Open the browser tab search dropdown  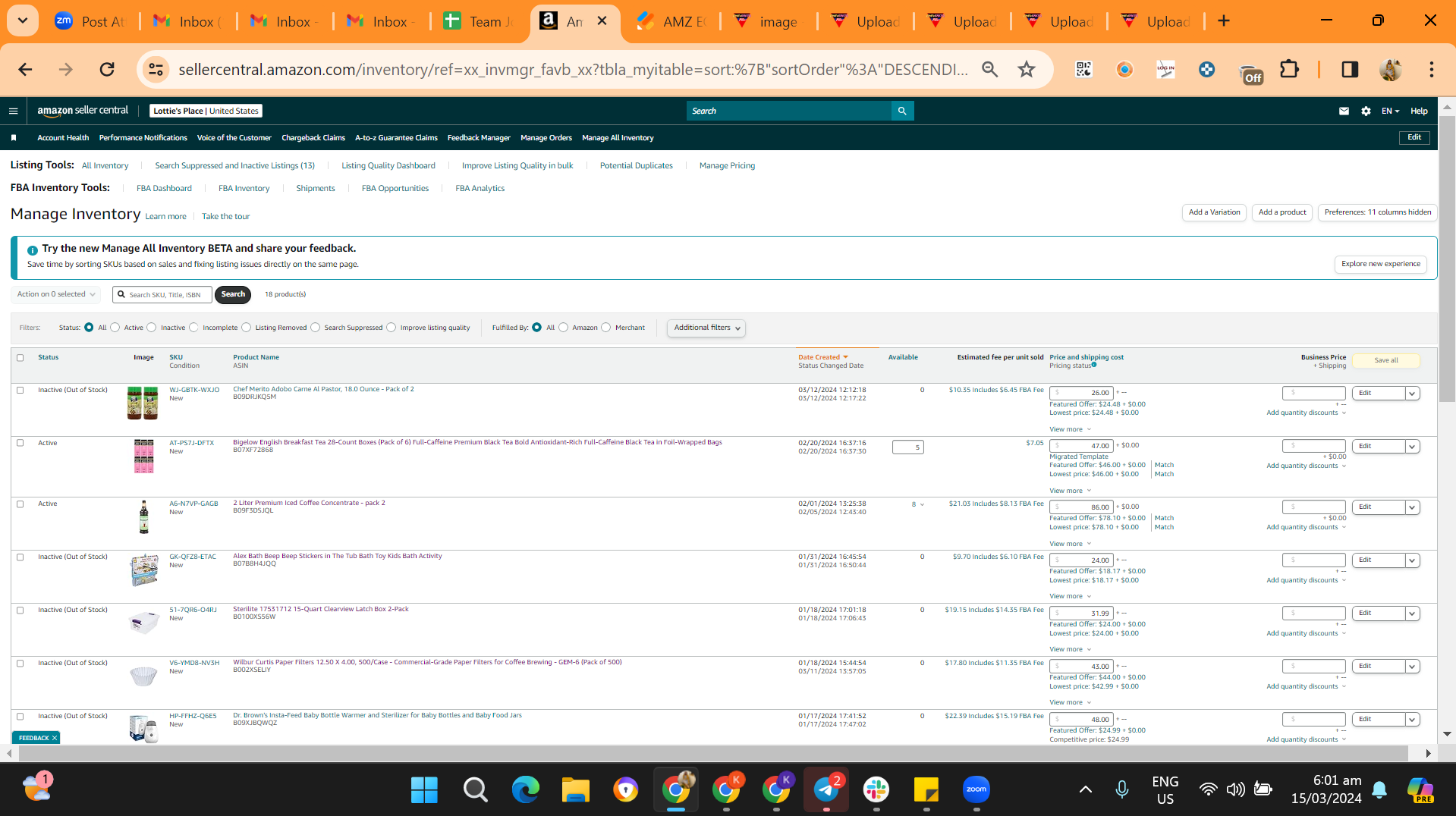(23, 21)
